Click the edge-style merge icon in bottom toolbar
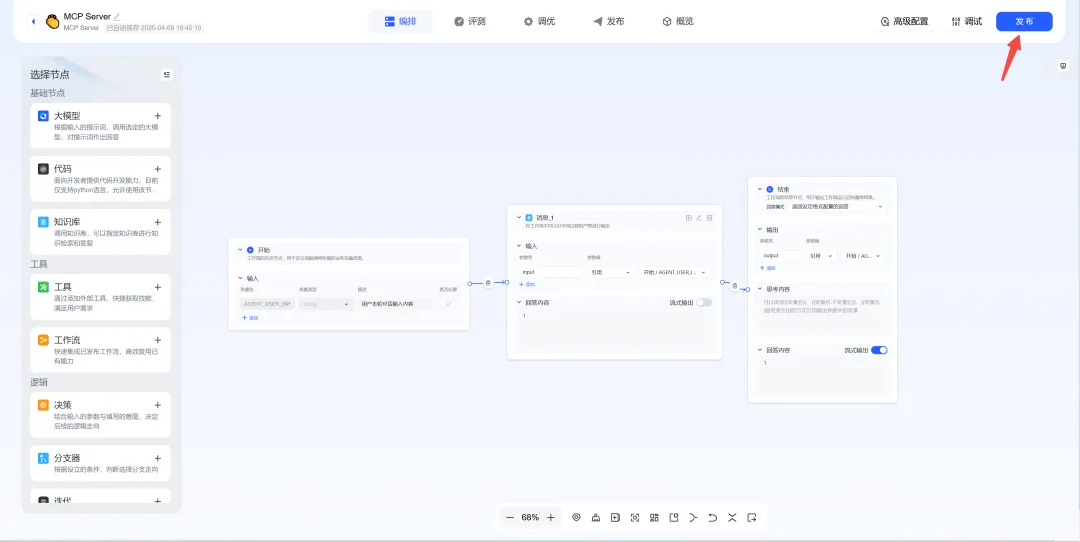 (x=694, y=517)
